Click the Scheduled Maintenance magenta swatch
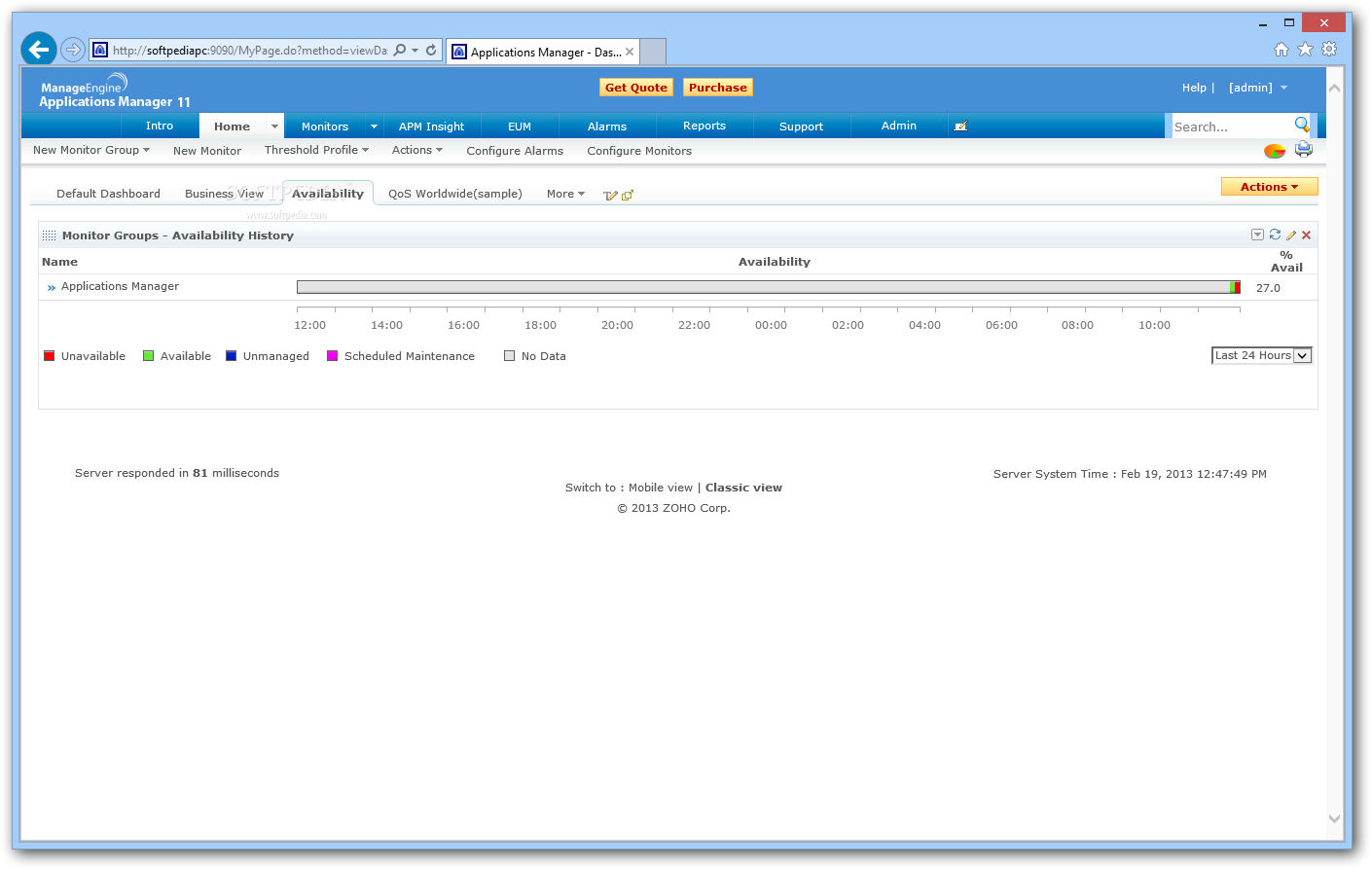1372x869 pixels. [333, 356]
